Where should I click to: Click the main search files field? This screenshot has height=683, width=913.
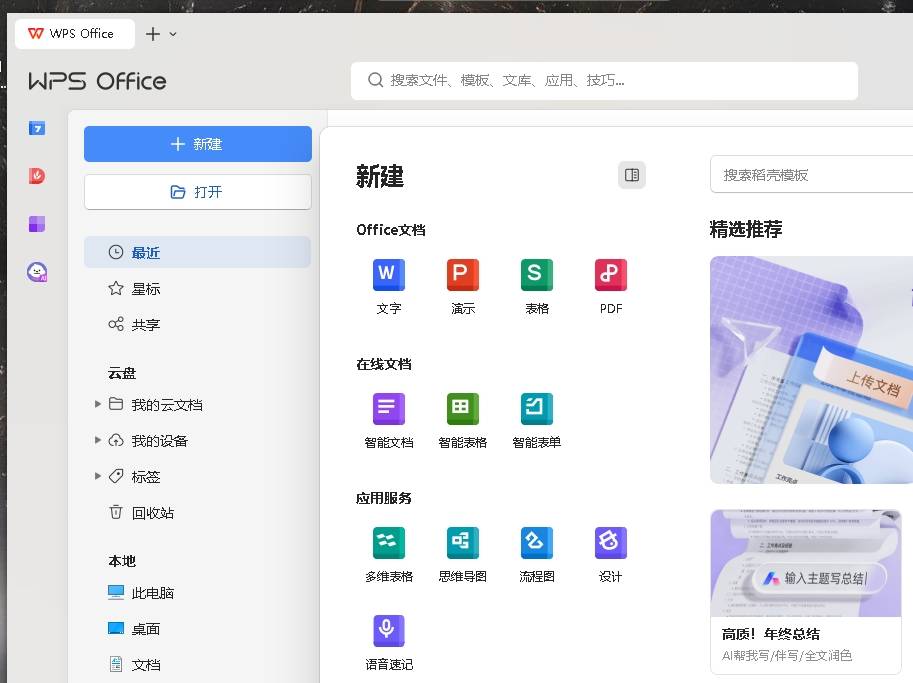[604, 80]
